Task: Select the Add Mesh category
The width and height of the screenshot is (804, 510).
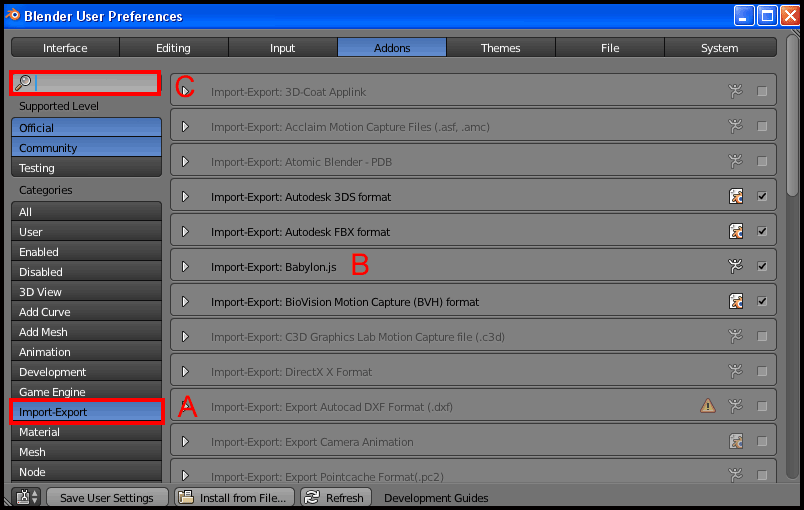Action: click(86, 332)
